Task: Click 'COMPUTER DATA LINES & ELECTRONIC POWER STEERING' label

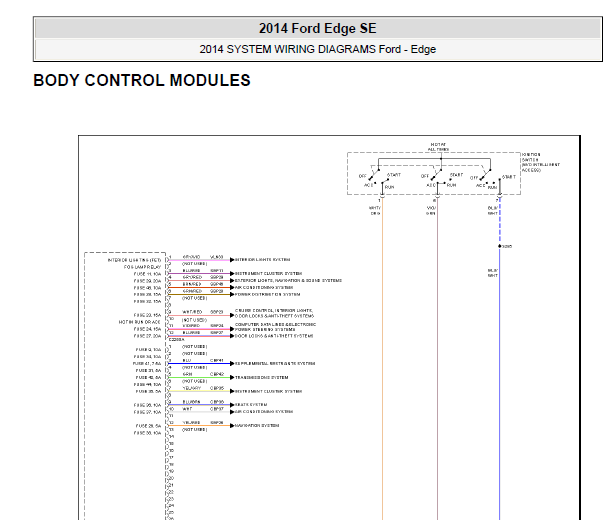Action: pyautogui.click(x=275, y=327)
